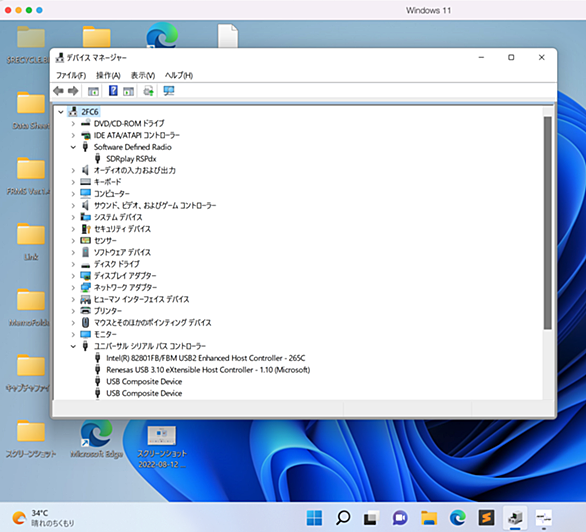Open the Sublime Text taskbar icon
This screenshot has width=586, height=532.
[486, 518]
